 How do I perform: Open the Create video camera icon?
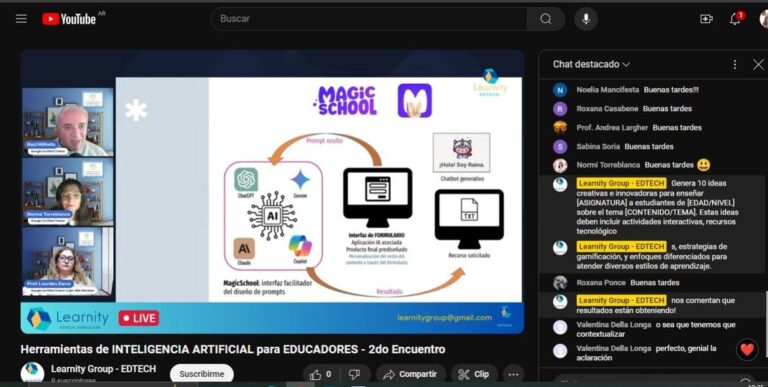point(706,19)
